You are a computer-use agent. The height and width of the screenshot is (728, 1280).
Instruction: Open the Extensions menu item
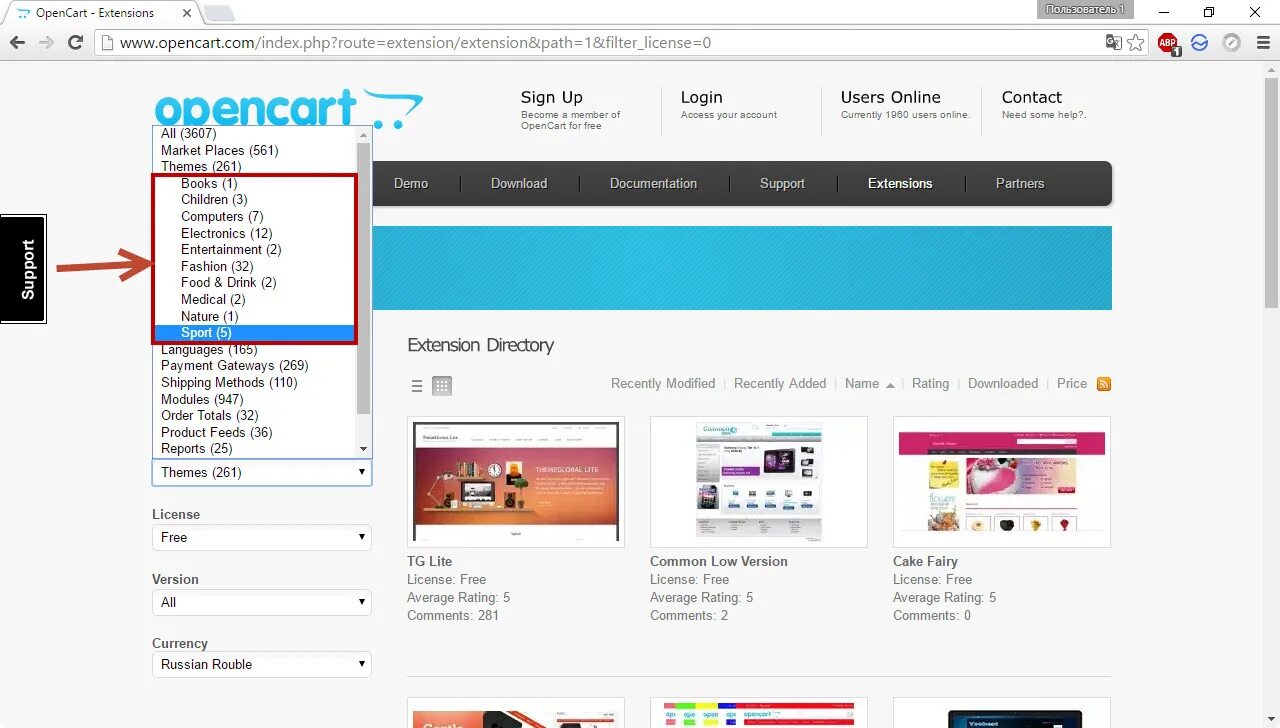pos(900,183)
